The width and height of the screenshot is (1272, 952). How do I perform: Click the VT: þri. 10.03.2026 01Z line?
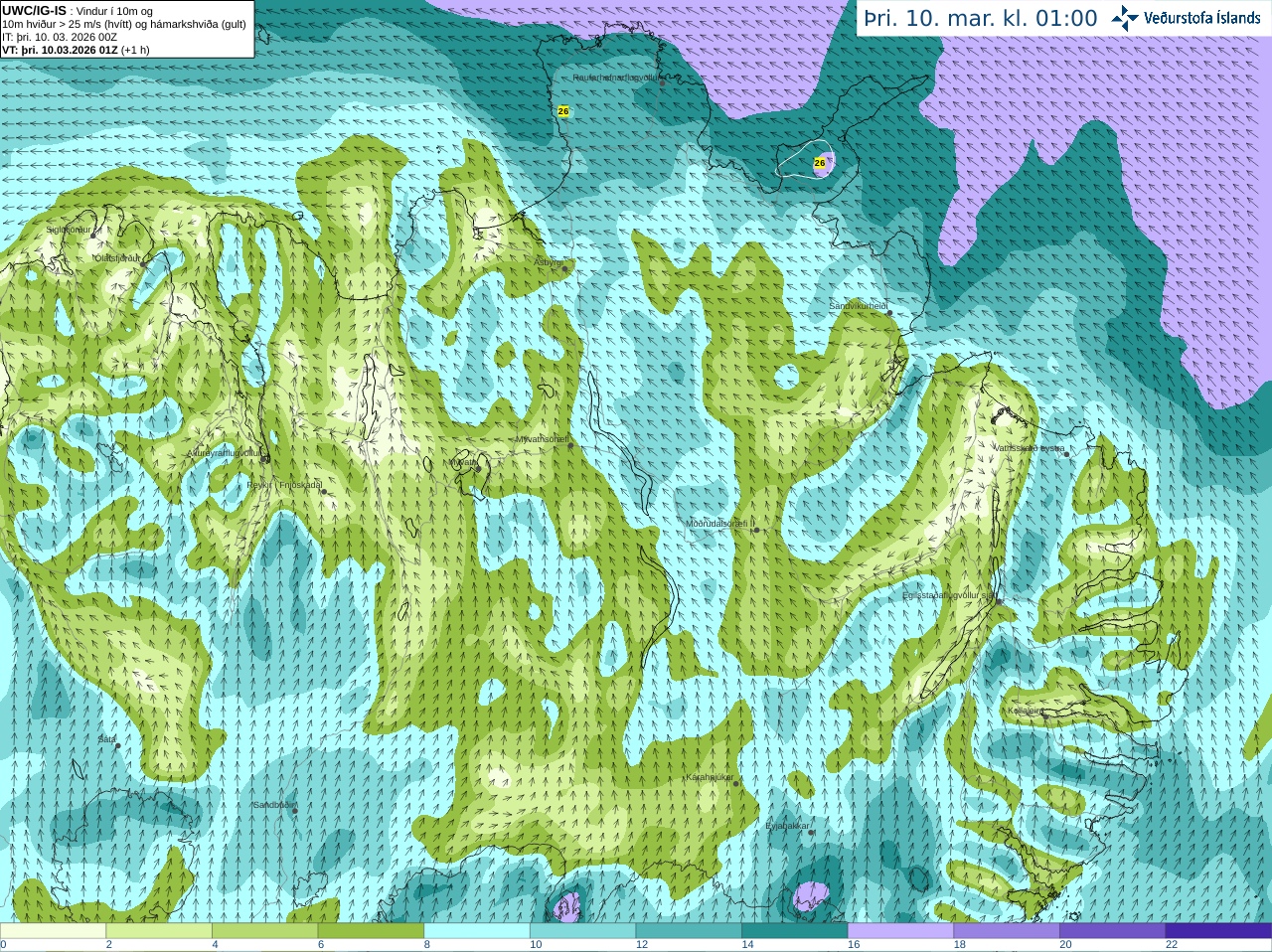click(76, 50)
